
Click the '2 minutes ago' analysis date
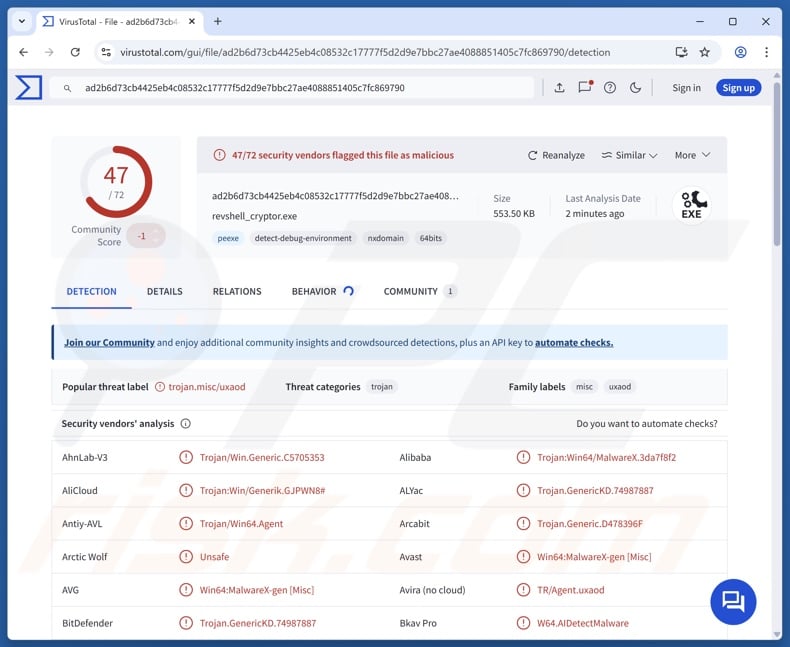pyautogui.click(x=595, y=214)
